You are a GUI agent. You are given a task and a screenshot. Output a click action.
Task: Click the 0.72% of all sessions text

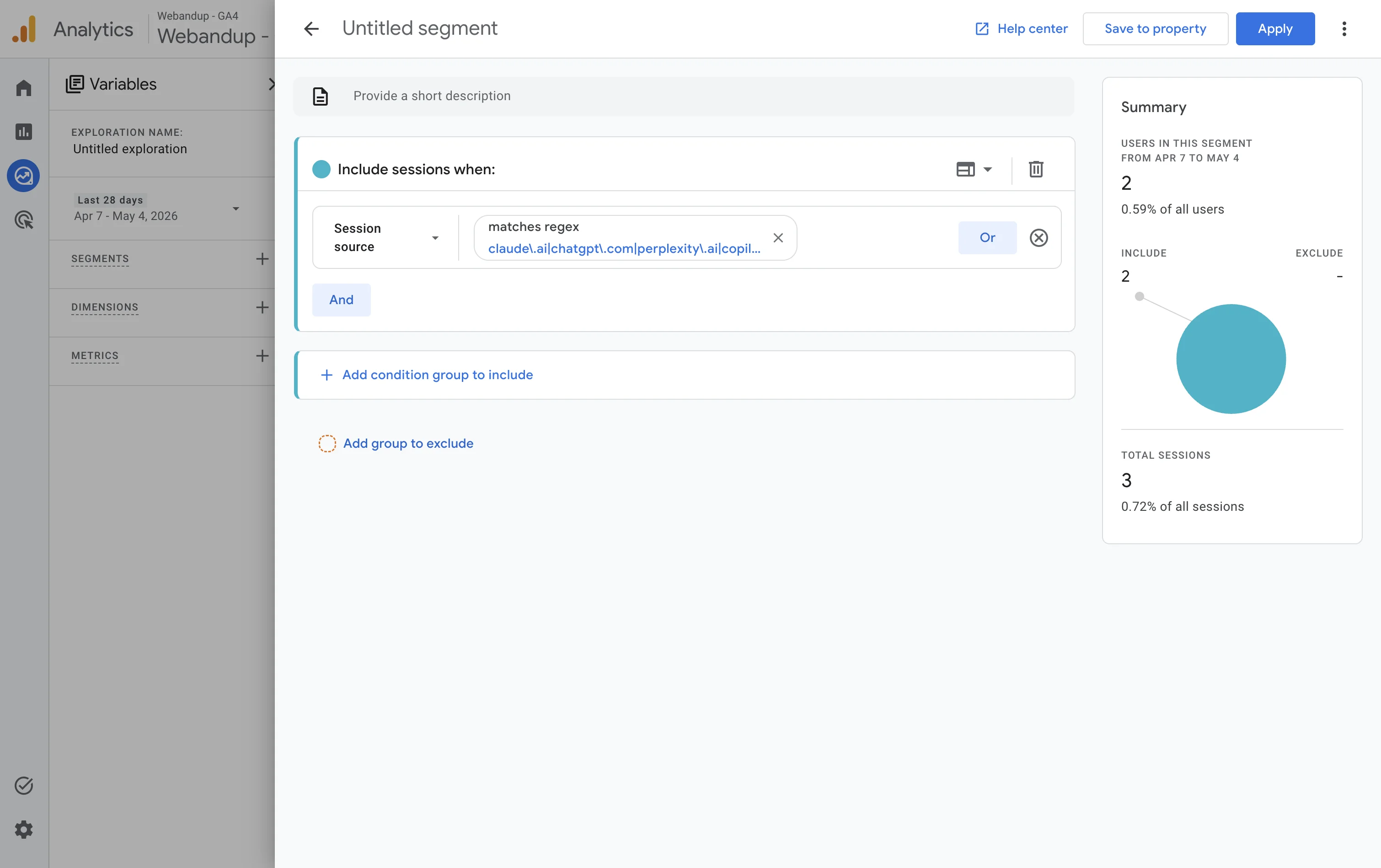[1182, 507]
